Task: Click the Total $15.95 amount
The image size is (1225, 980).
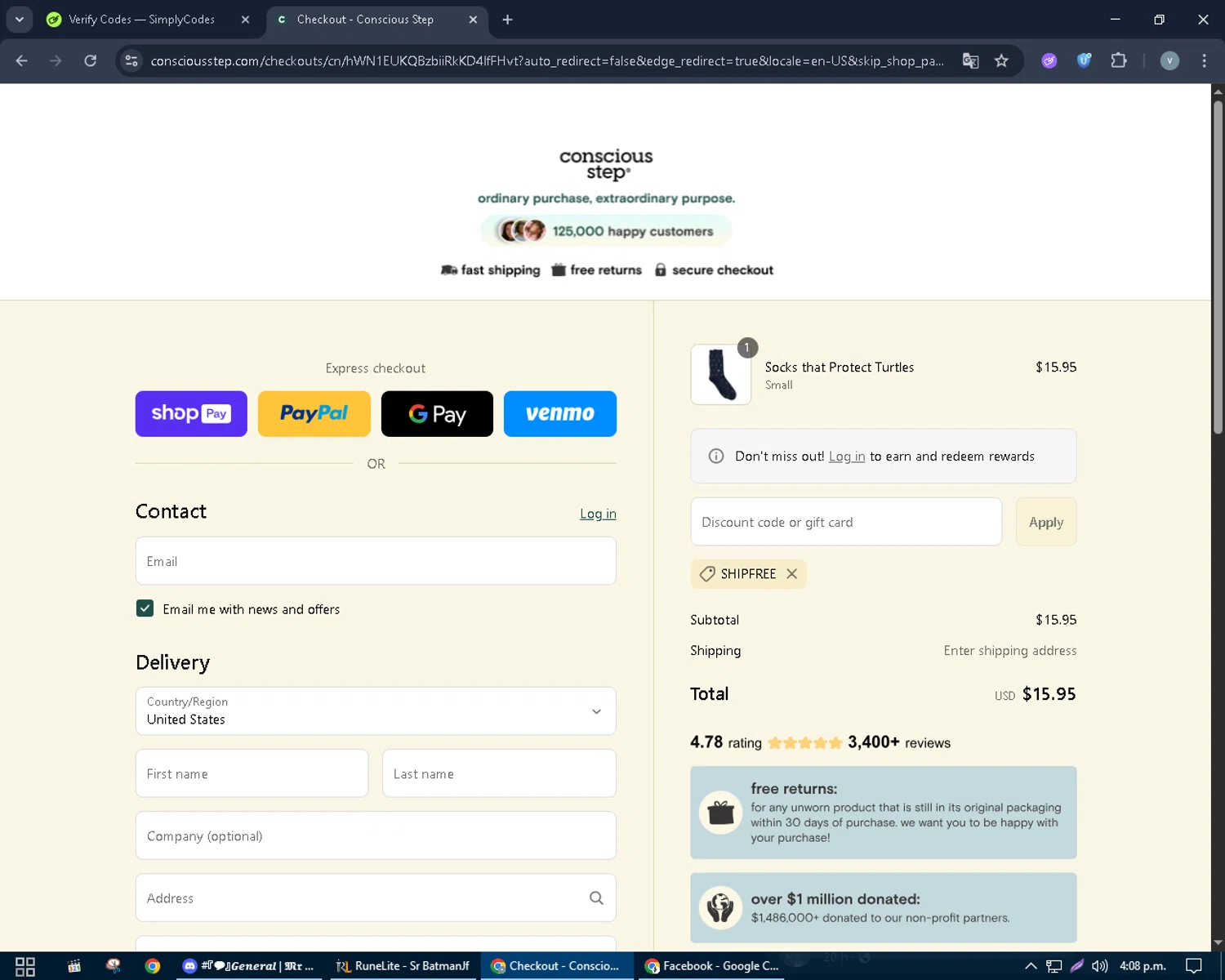Action: pyautogui.click(x=1049, y=694)
